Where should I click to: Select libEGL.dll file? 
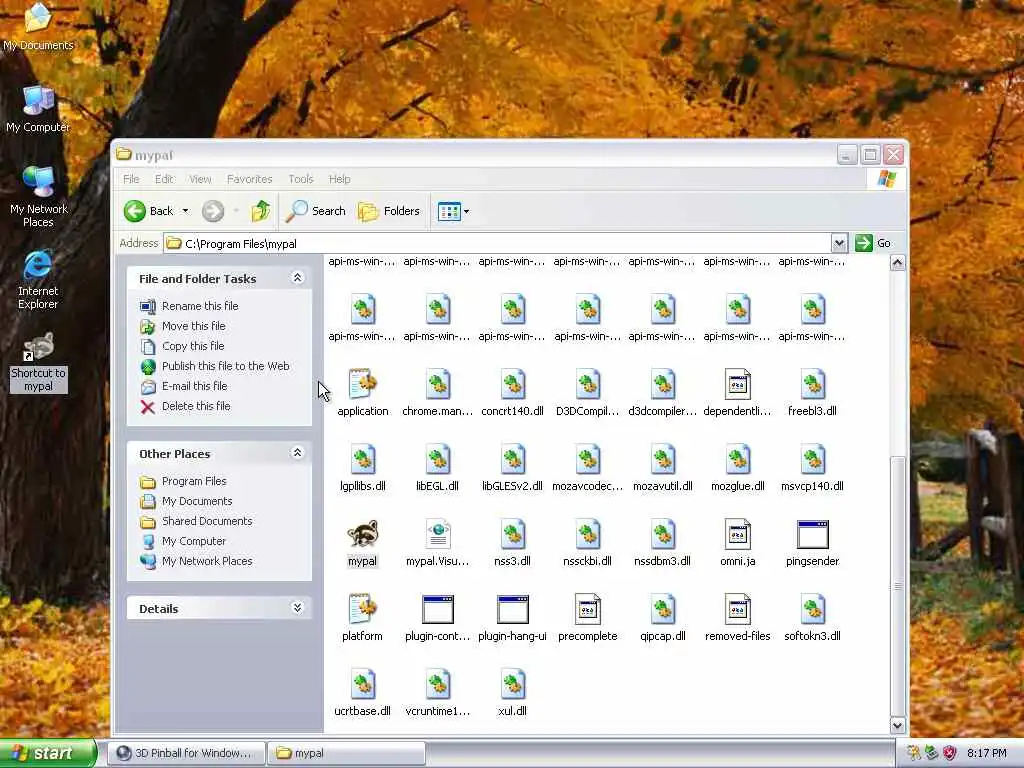click(438, 459)
